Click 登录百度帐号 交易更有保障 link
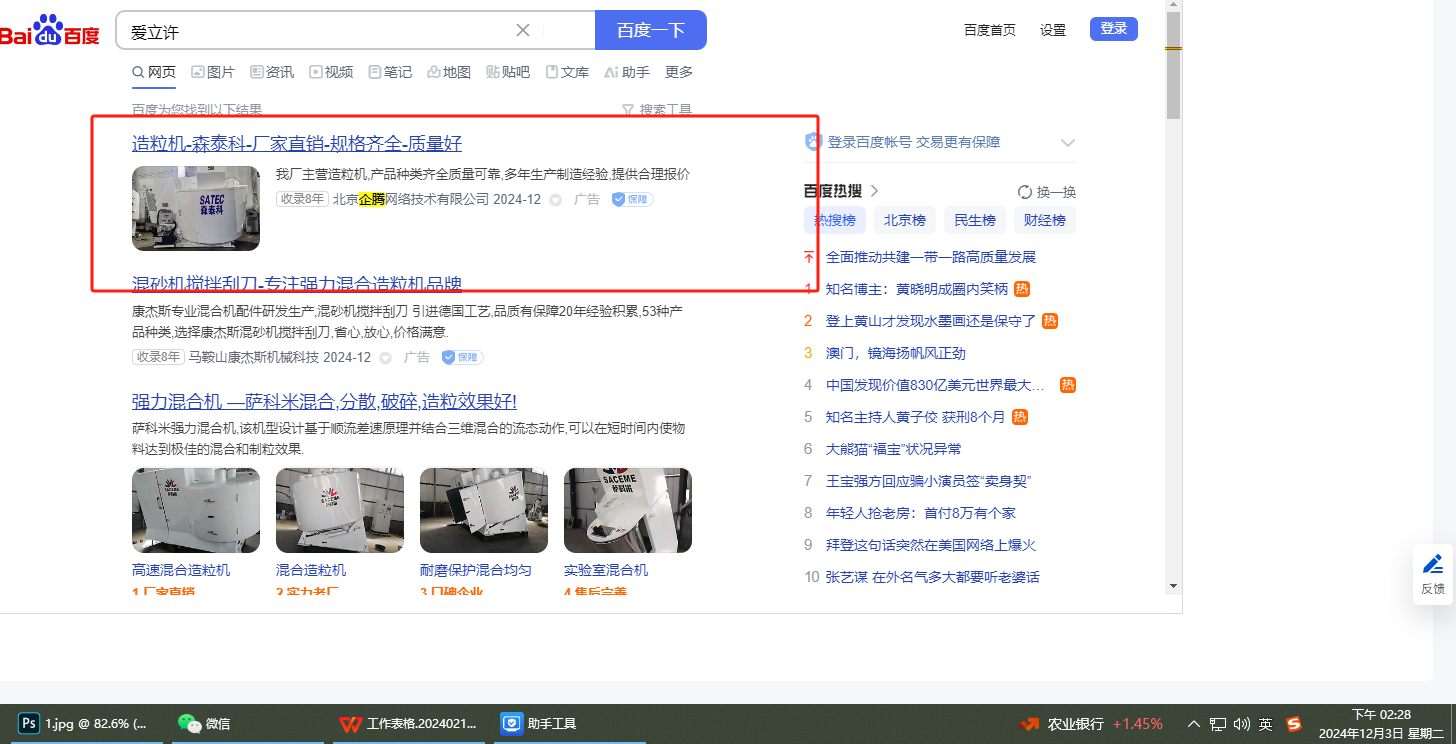This screenshot has height=744, width=1456. click(x=914, y=142)
